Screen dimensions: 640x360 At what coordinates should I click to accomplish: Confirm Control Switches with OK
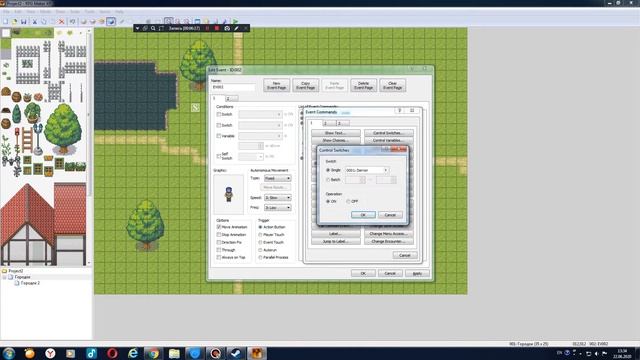tap(363, 215)
